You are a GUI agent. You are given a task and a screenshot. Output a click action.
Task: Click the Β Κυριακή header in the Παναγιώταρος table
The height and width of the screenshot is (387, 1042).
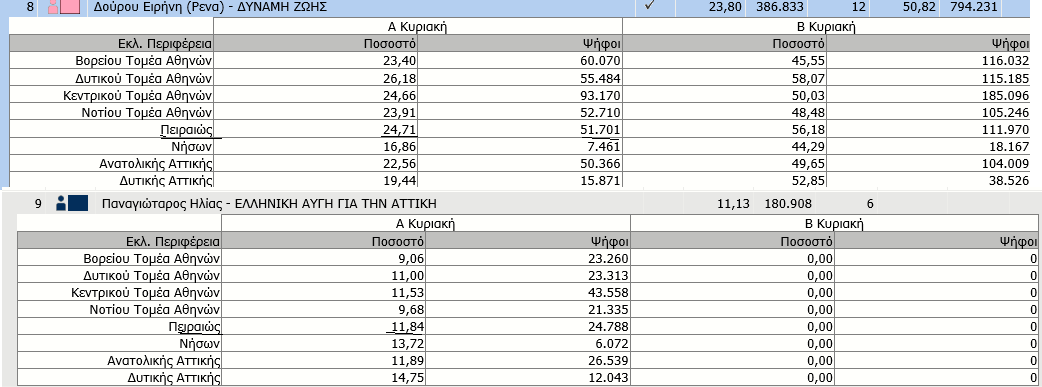(835, 223)
